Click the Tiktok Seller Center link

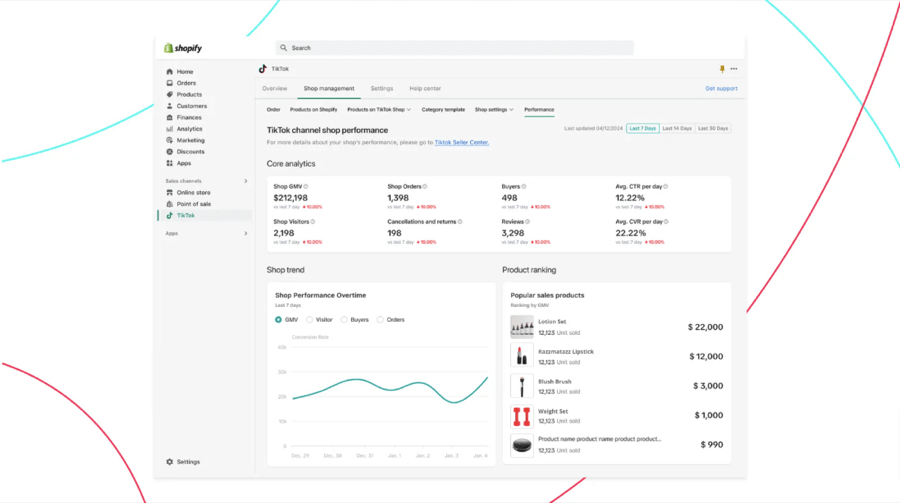click(x=462, y=143)
